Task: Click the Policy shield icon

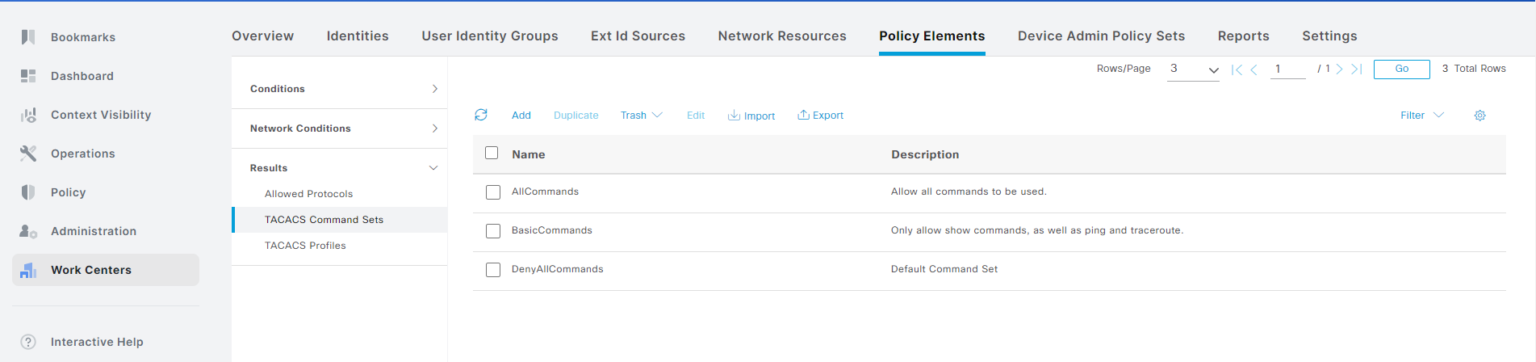Action: point(29,192)
